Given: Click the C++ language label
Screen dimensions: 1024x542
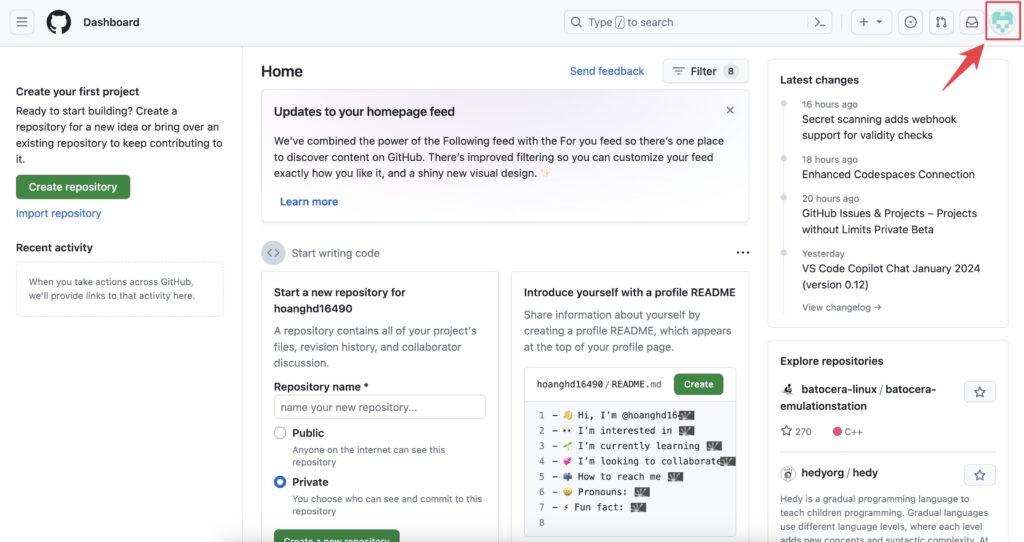Looking at the screenshot, I should click(853, 432).
